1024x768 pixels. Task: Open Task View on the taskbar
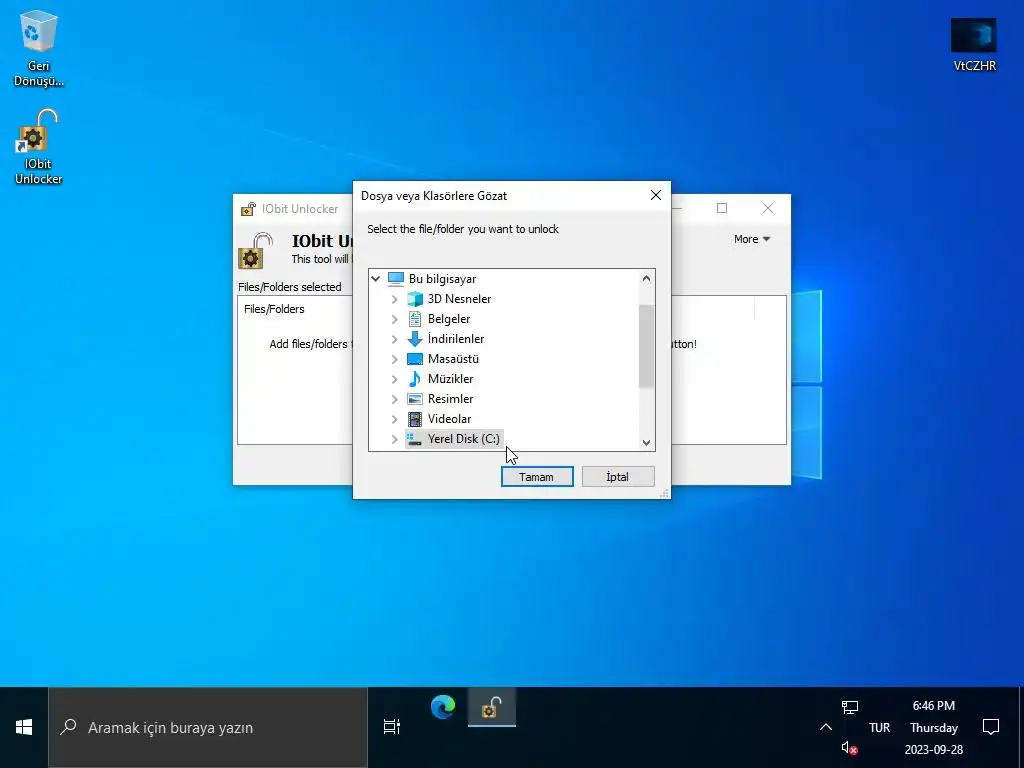(x=392, y=726)
